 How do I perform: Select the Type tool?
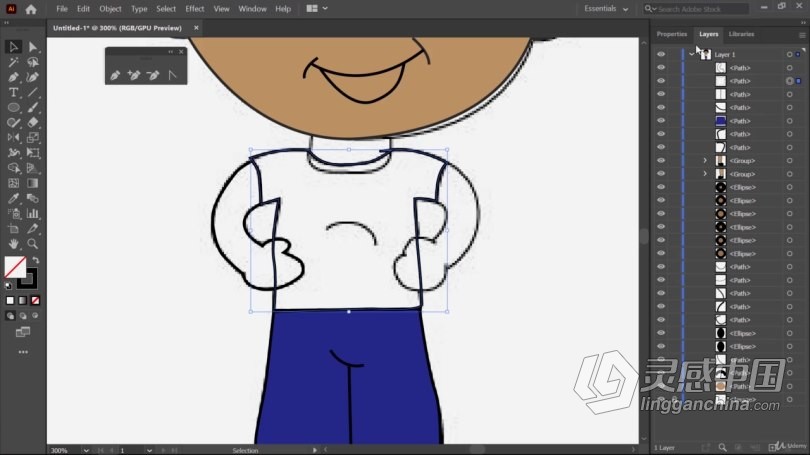(x=13, y=92)
